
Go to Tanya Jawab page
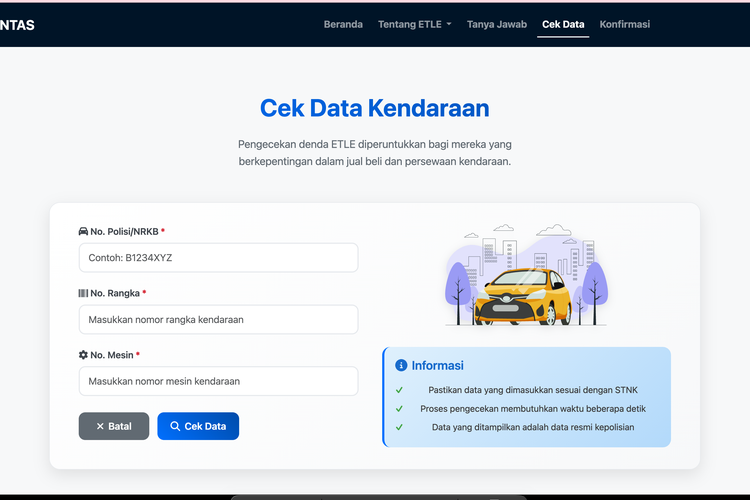496,24
